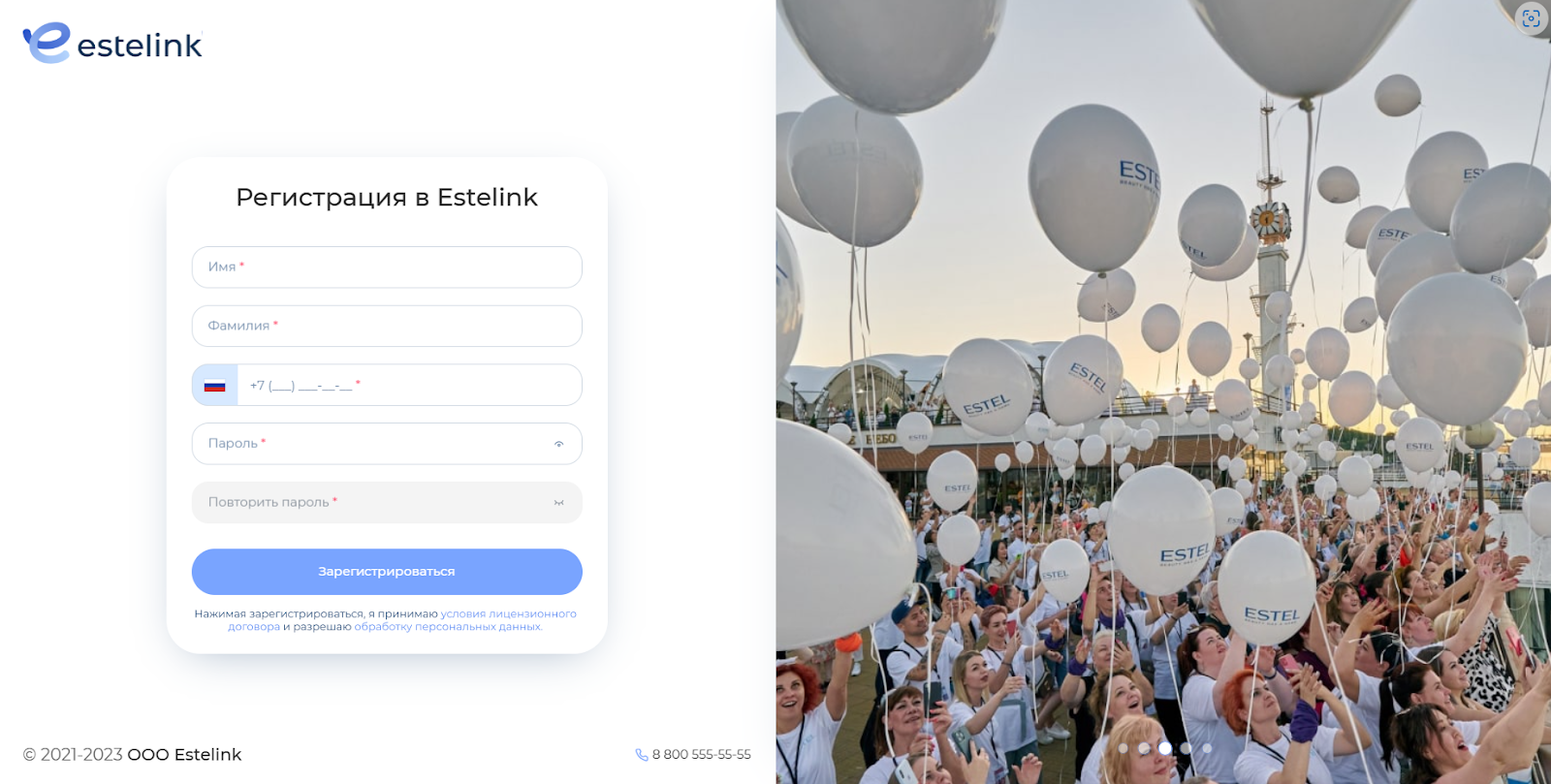Focus the Фамилия input field
This screenshot has width=1551, height=784.
(x=387, y=327)
